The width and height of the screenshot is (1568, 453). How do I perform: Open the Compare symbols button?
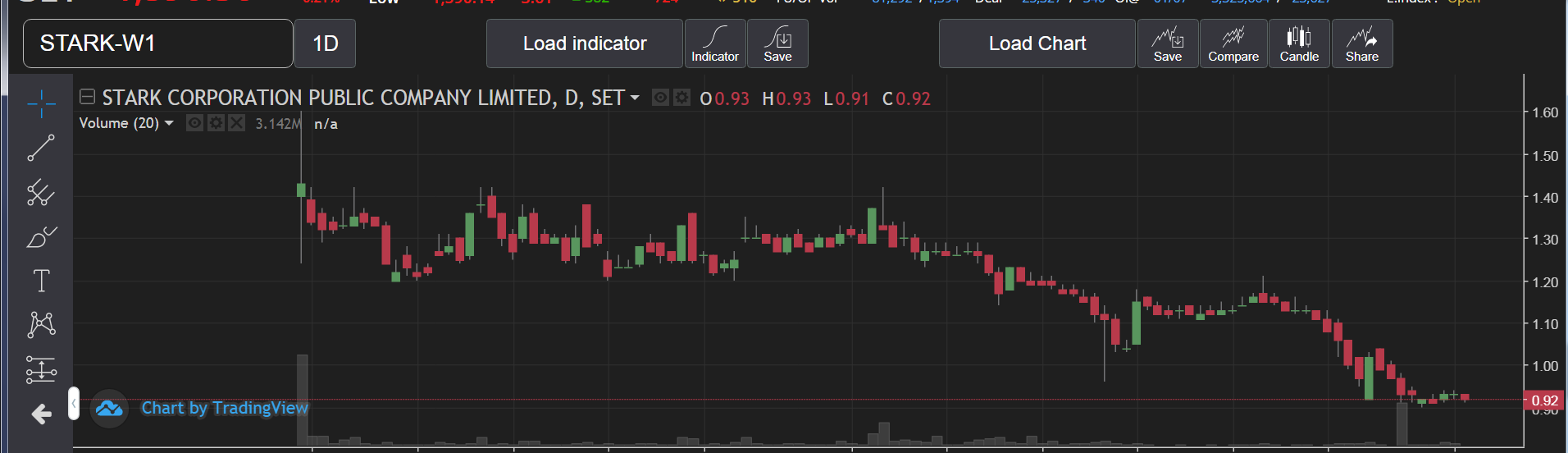[1233, 43]
